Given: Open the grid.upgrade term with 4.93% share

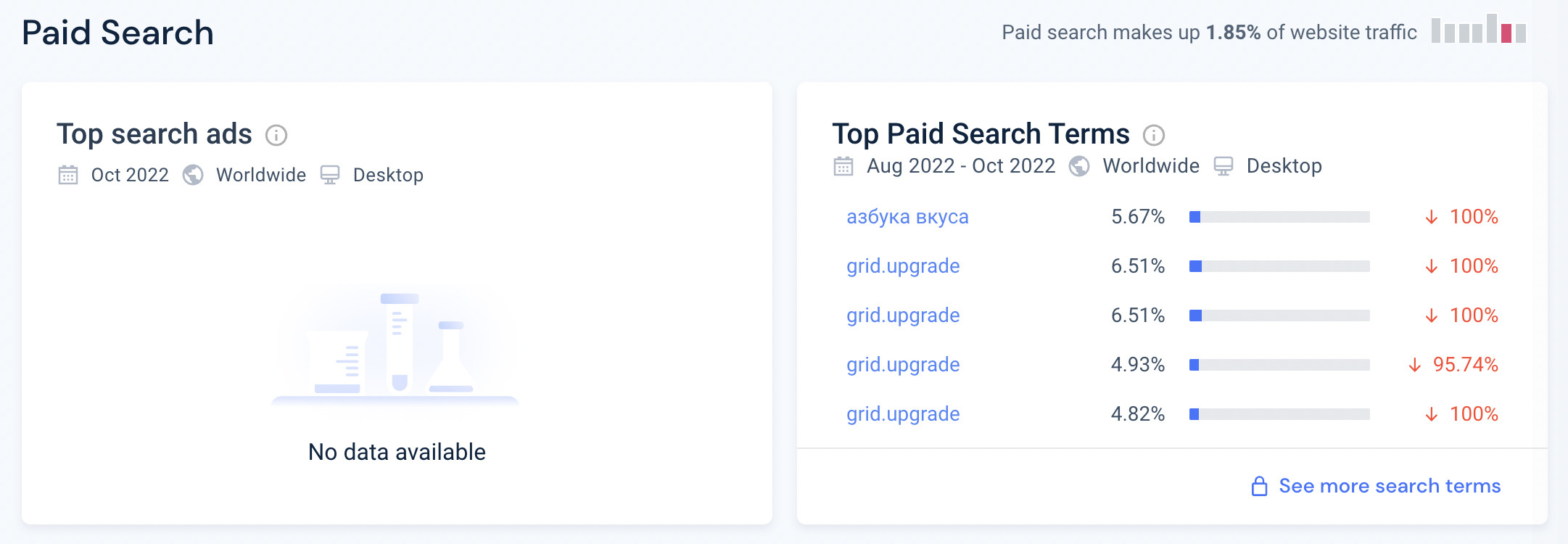Looking at the screenshot, I should coord(903,365).
